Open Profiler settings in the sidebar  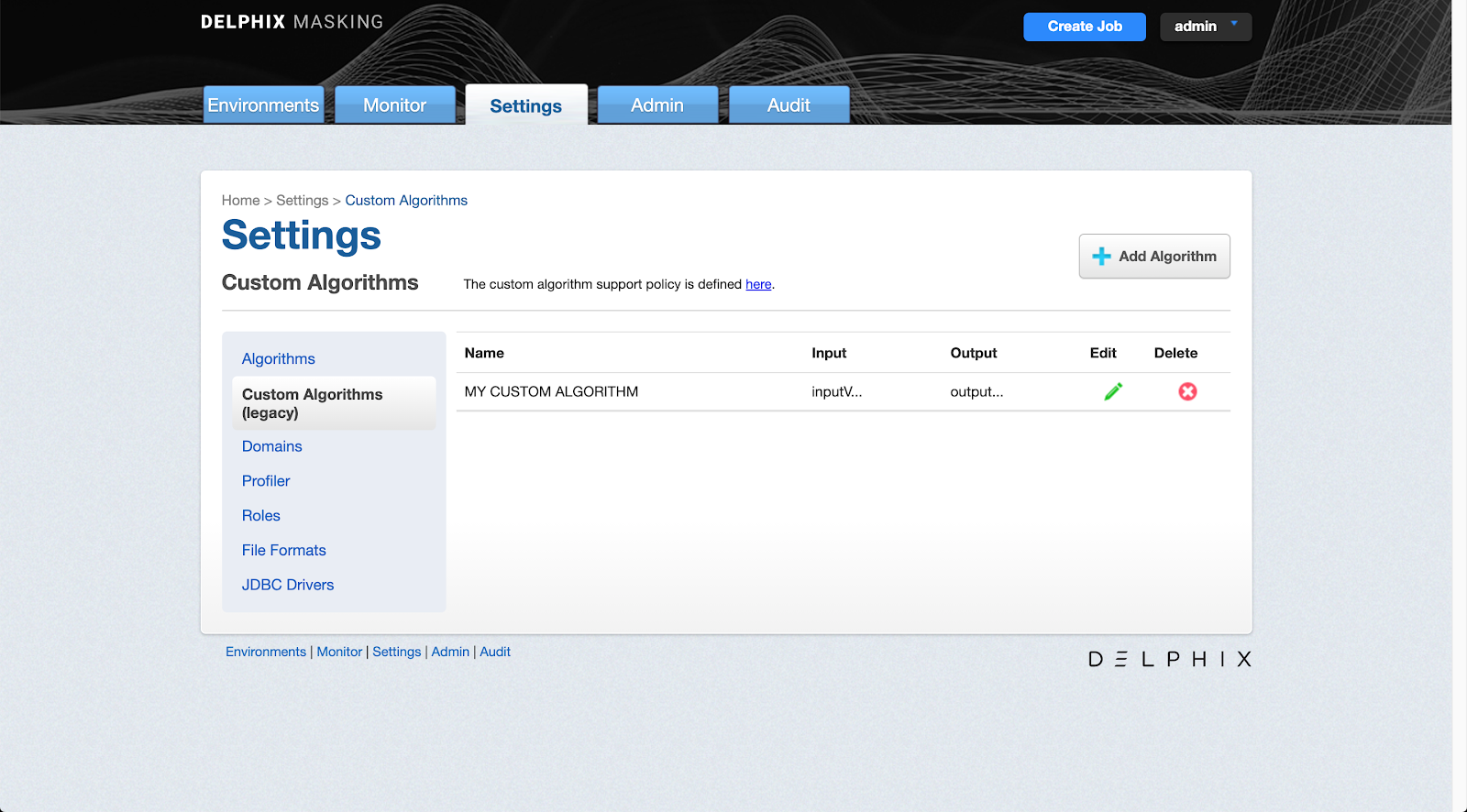click(266, 481)
